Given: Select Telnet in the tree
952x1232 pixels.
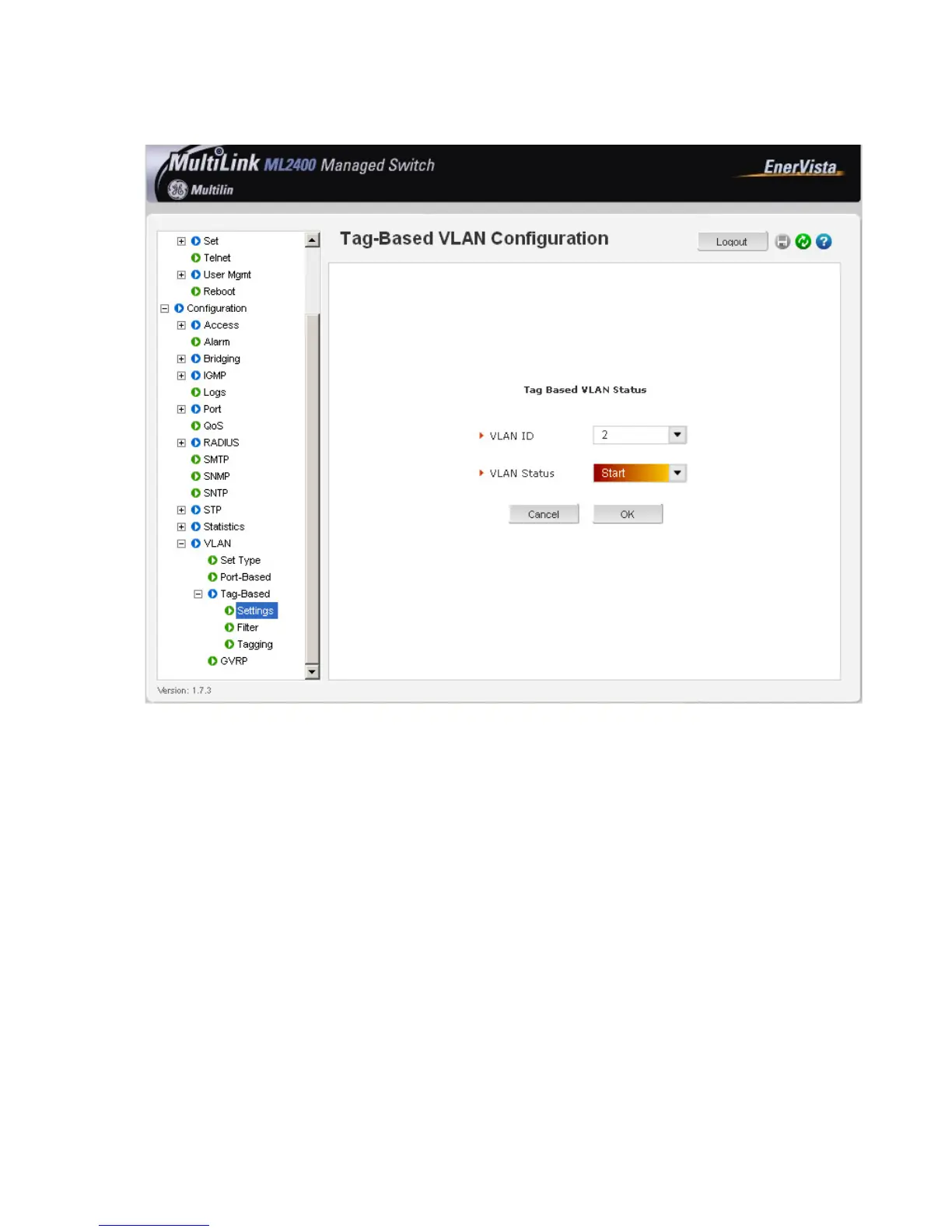Looking at the screenshot, I should point(217,258).
